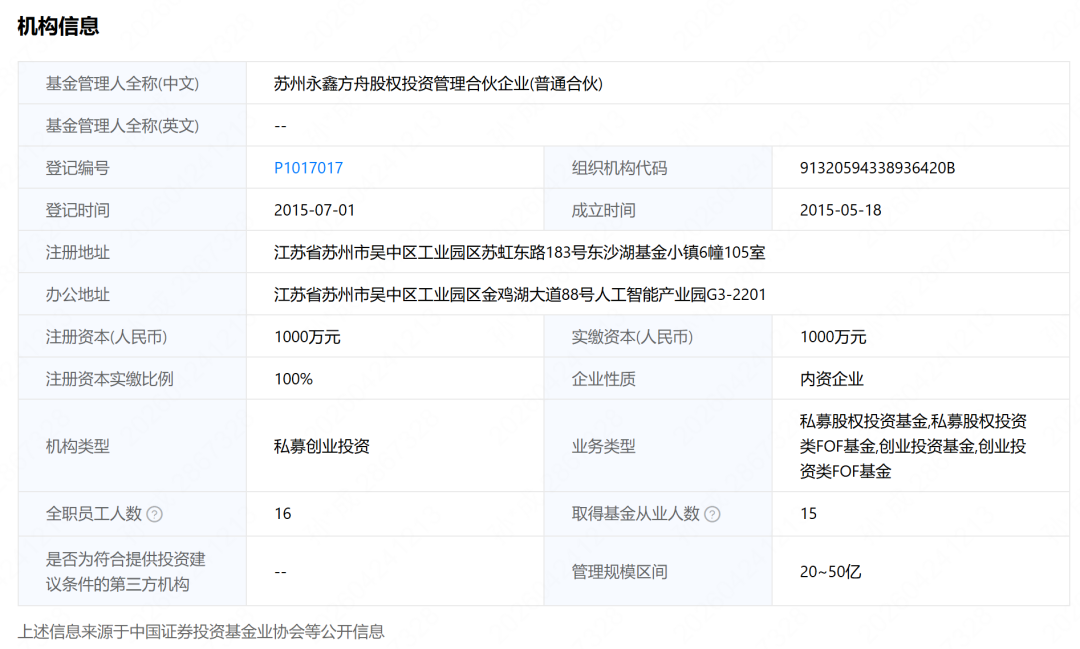Viewport: 1080px width, 649px height.
Task: Select the 注册地址 address text
Action: click(519, 252)
